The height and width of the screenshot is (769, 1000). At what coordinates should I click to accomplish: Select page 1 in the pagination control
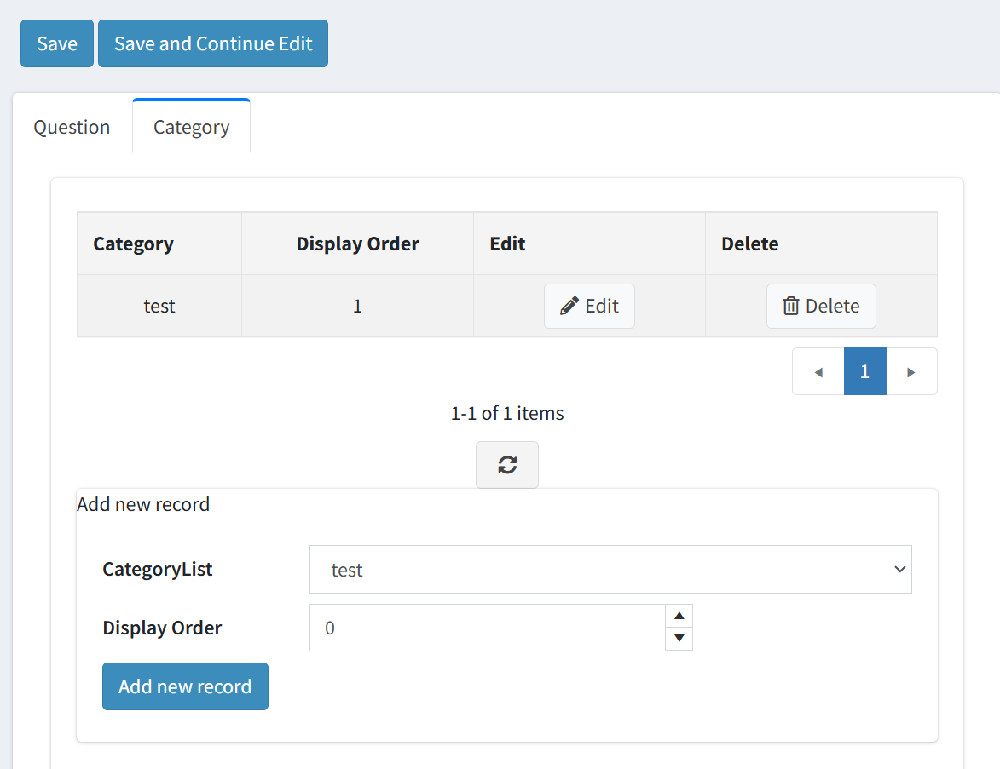pyautogui.click(x=864, y=371)
